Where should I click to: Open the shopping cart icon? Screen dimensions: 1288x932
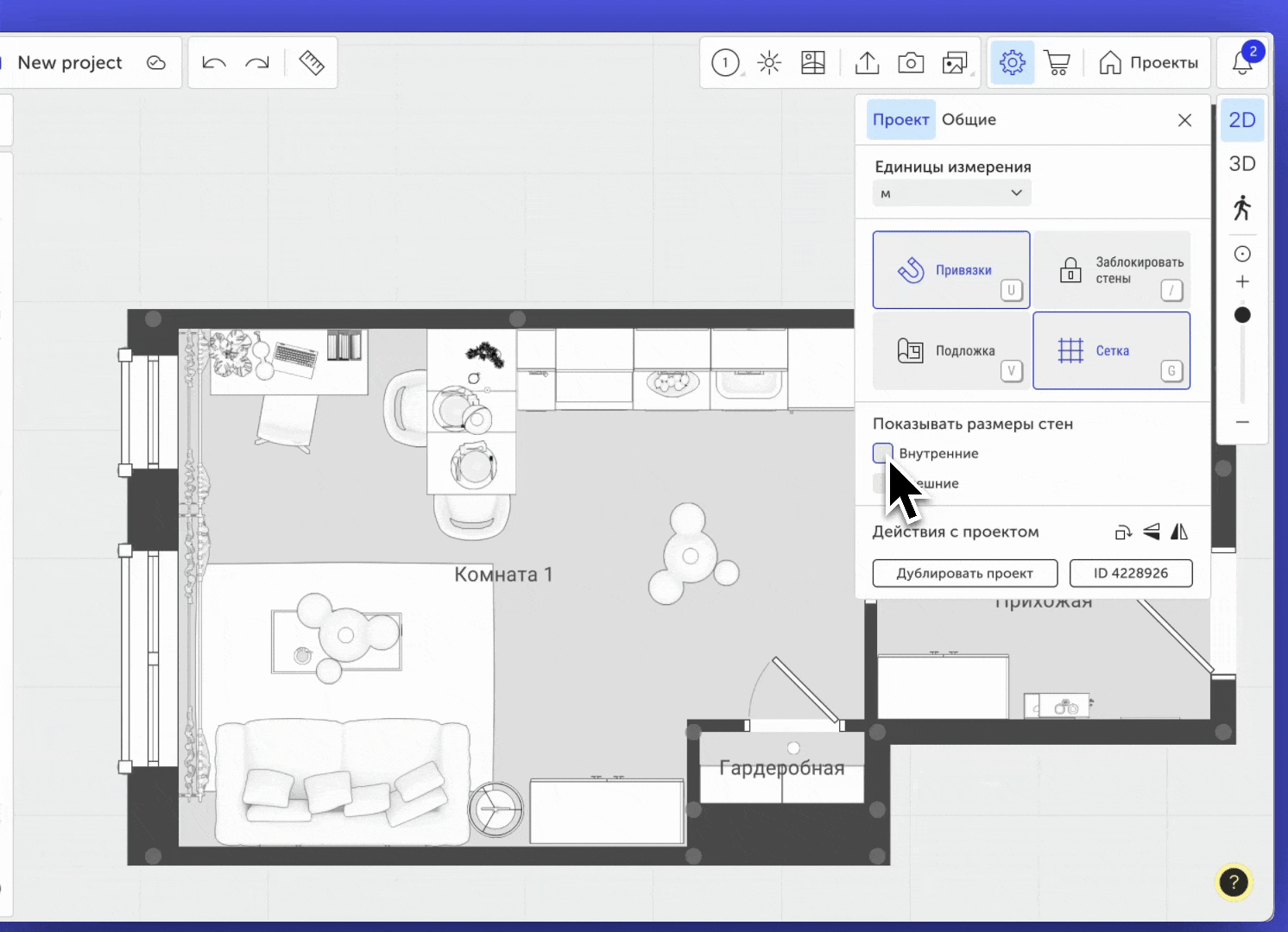(1057, 63)
